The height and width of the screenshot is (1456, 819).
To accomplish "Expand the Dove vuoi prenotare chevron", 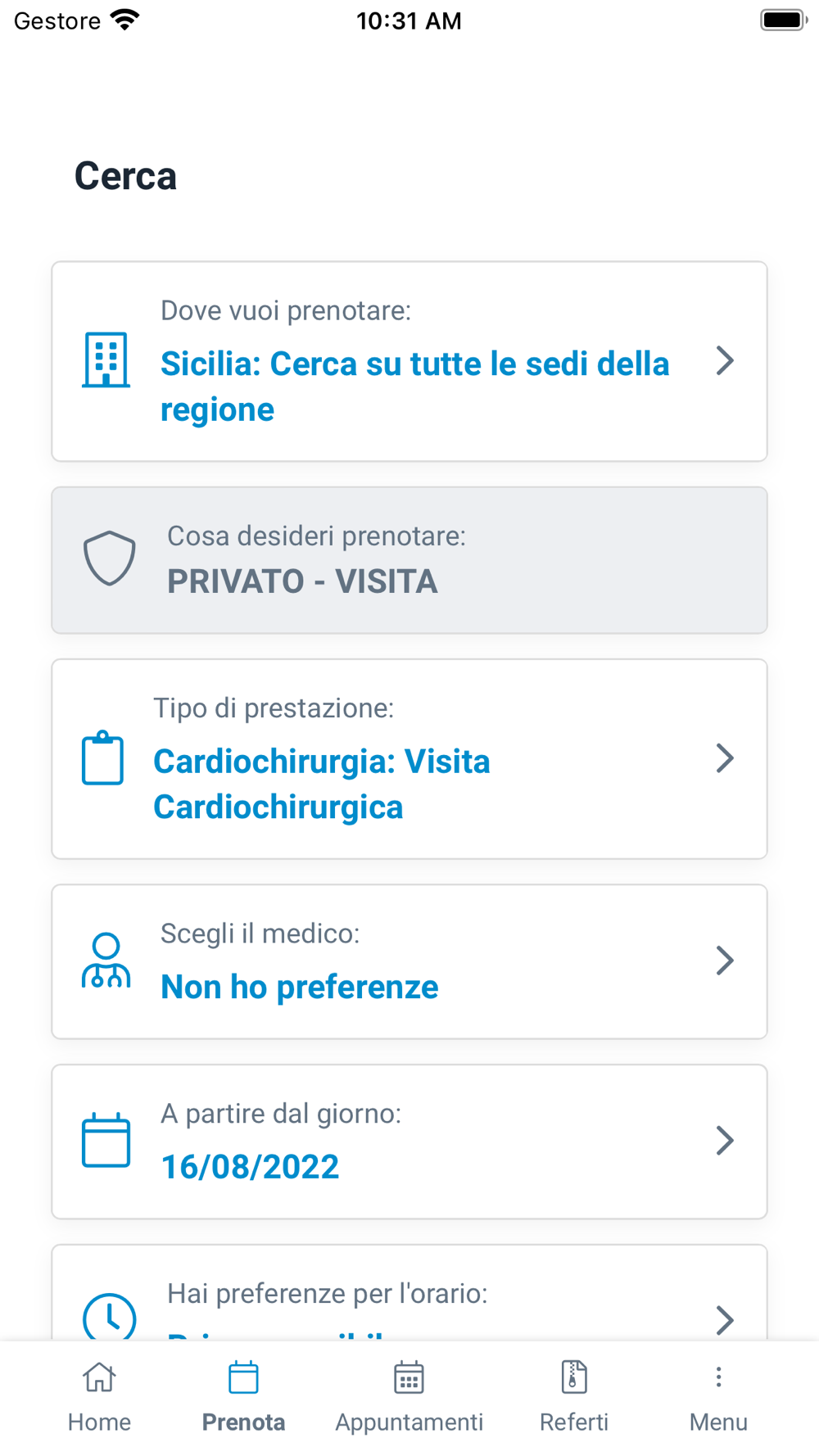I will coord(725,360).
